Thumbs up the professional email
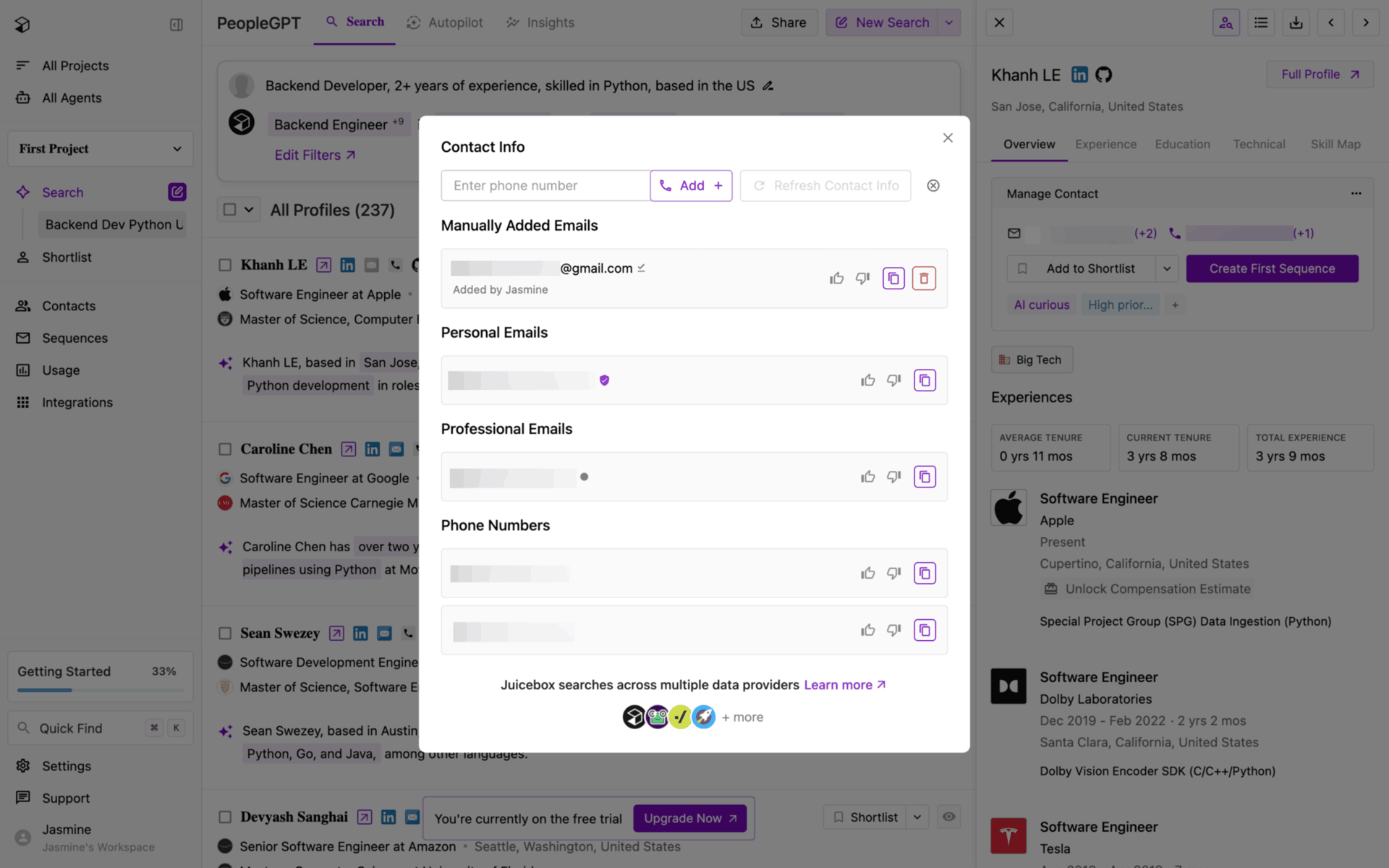The height and width of the screenshot is (868, 1389). tap(868, 477)
